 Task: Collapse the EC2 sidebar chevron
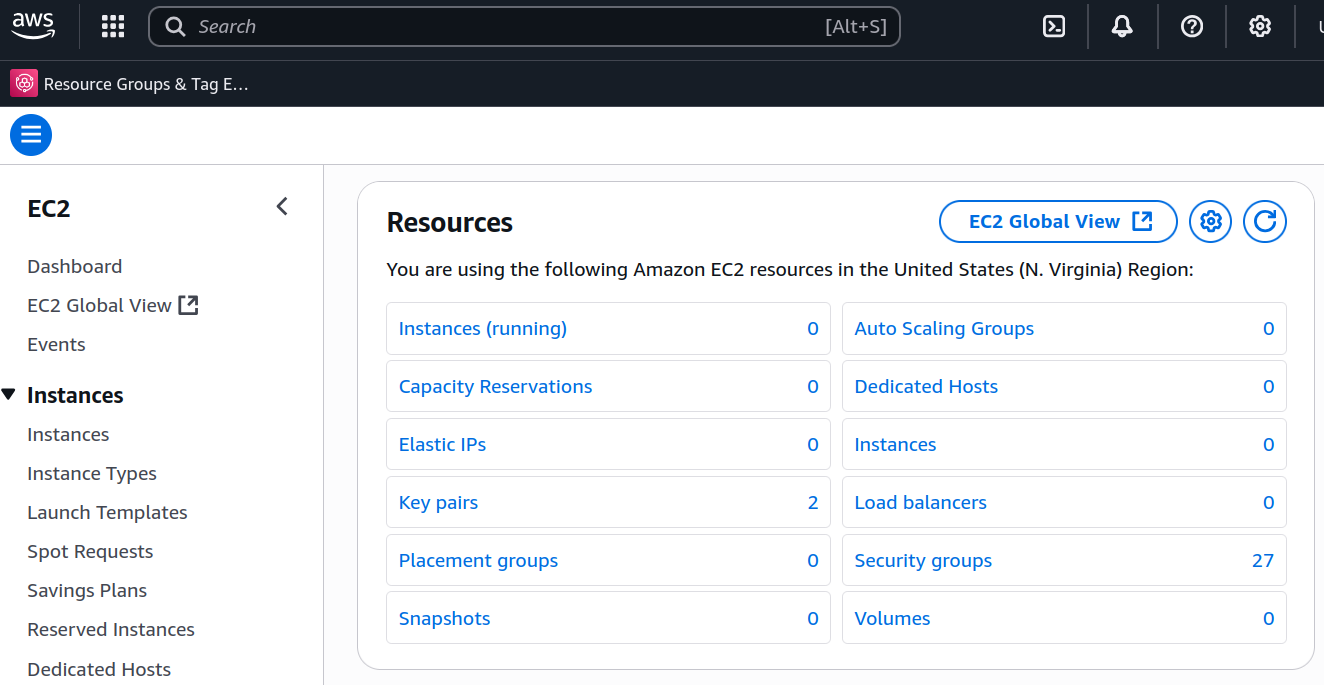[x=282, y=206]
